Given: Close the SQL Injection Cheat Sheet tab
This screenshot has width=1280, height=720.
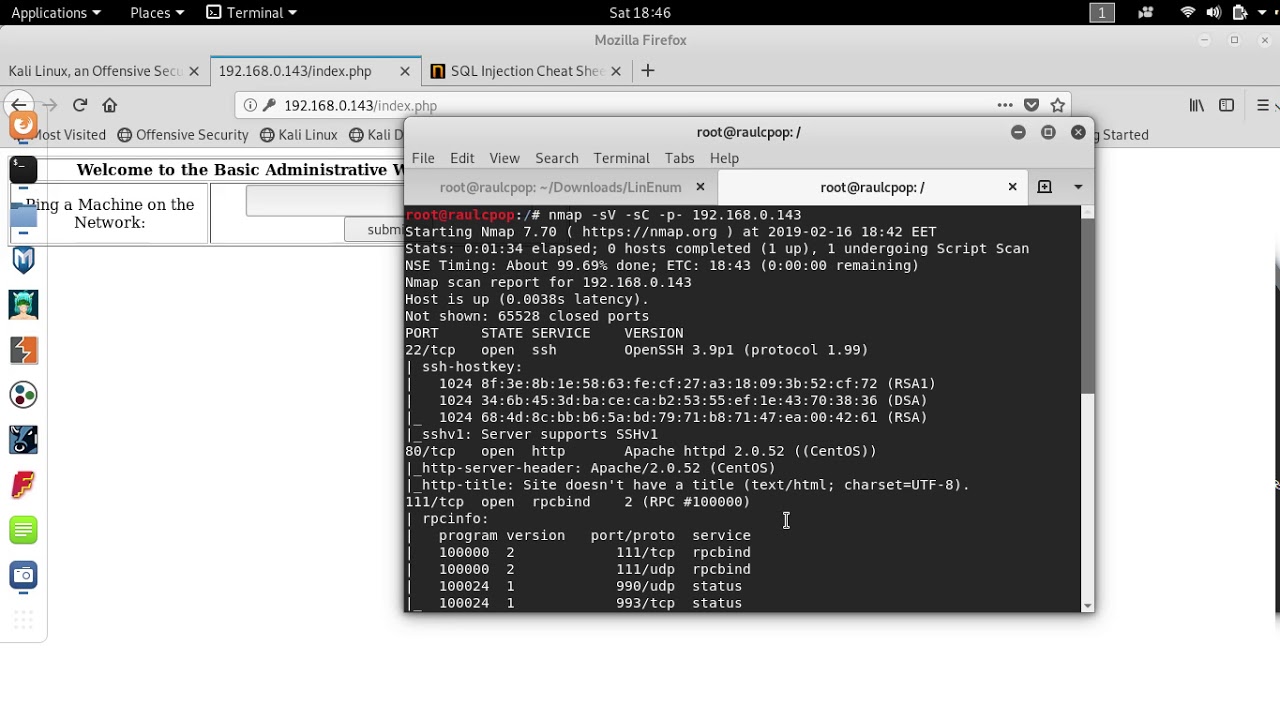Looking at the screenshot, I should [616, 71].
